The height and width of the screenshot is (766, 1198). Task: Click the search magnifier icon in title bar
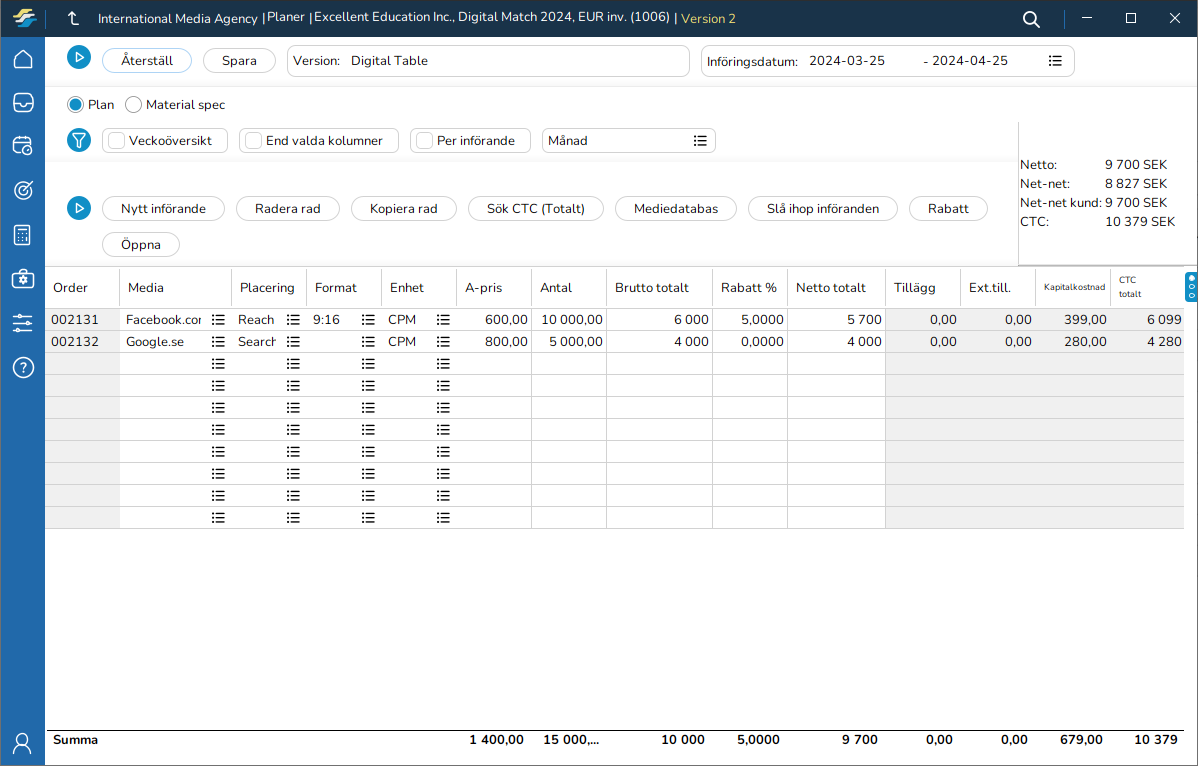click(x=1031, y=19)
